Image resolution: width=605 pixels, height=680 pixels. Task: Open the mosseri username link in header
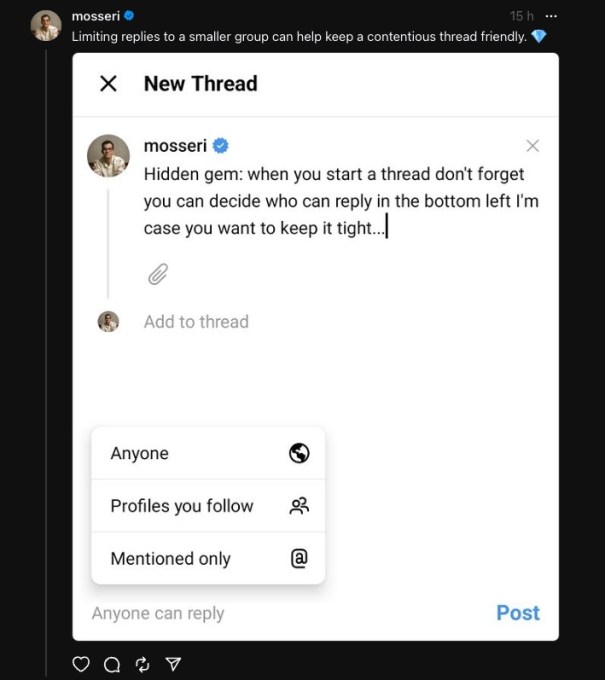coord(96,16)
